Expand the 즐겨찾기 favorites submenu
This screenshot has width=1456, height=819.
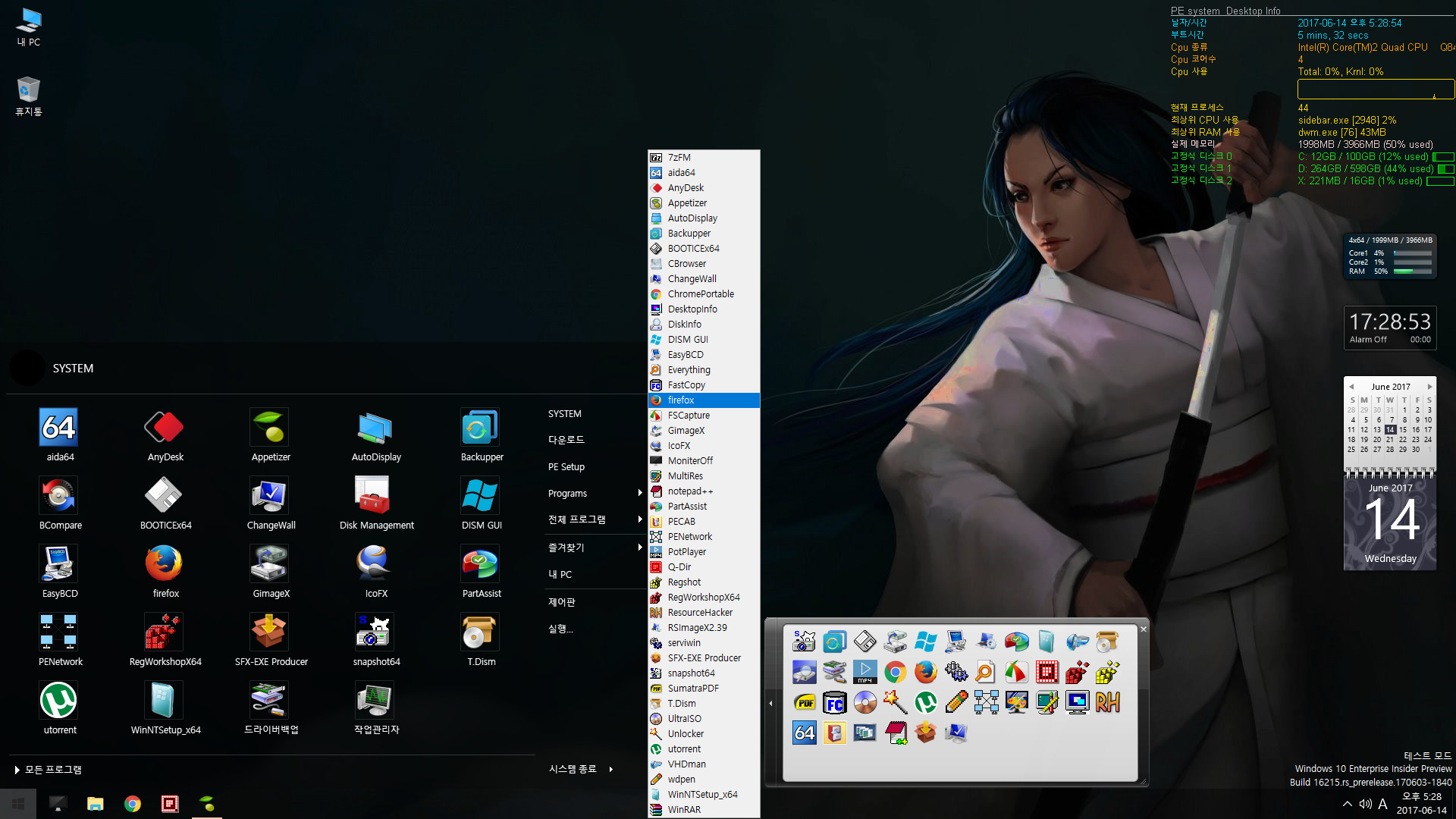(x=640, y=547)
